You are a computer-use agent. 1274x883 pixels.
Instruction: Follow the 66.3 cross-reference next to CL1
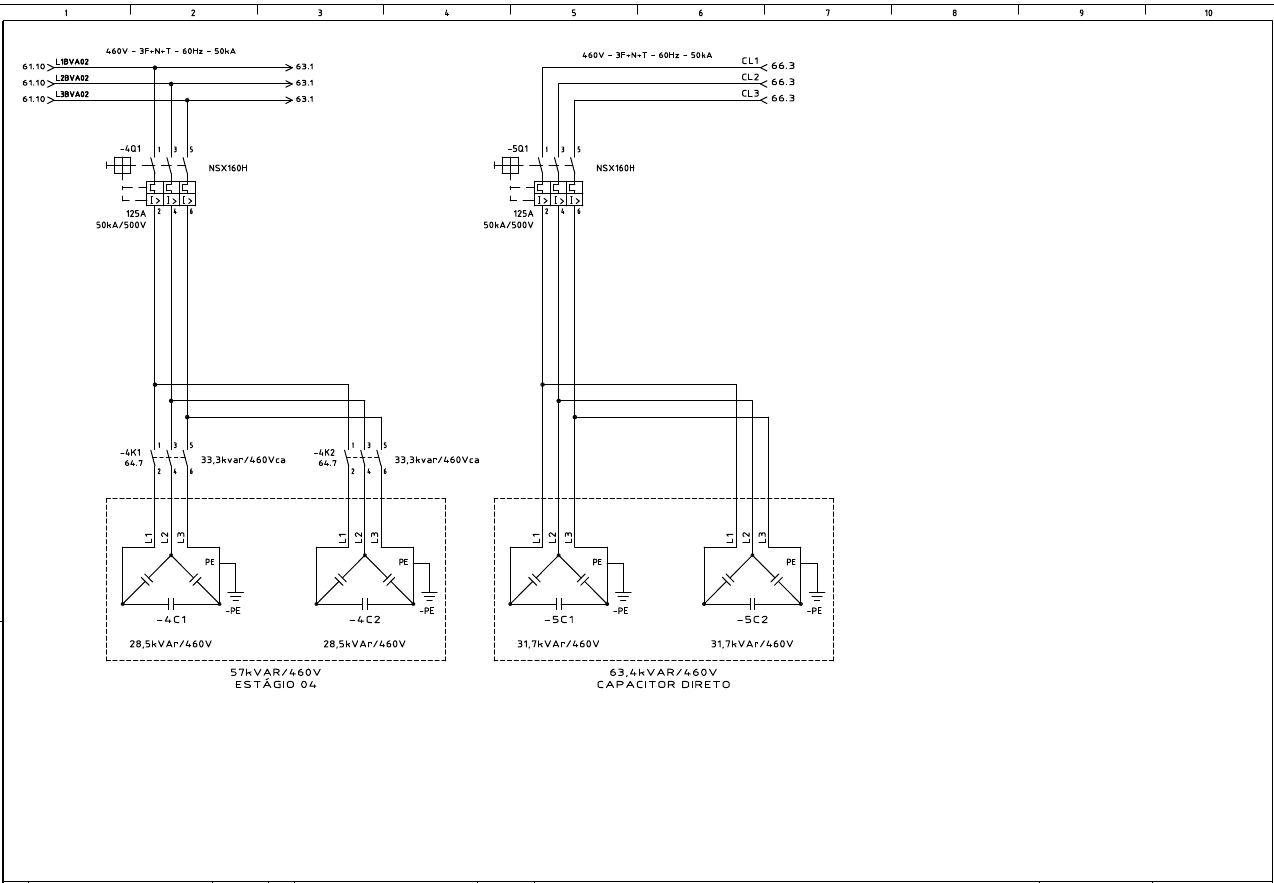point(783,66)
